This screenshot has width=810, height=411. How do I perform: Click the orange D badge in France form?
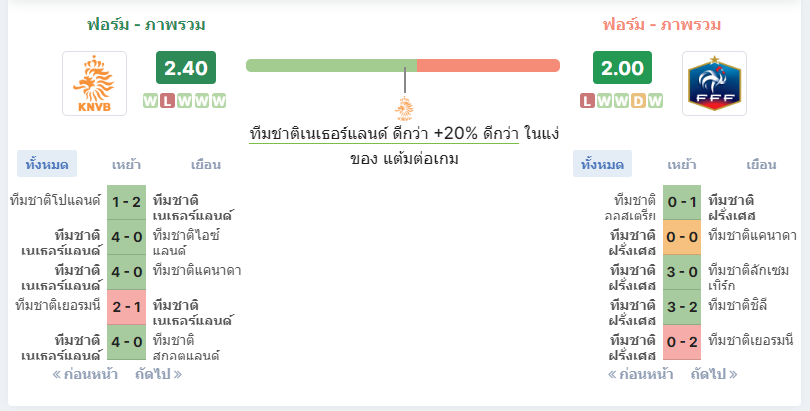point(638,101)
